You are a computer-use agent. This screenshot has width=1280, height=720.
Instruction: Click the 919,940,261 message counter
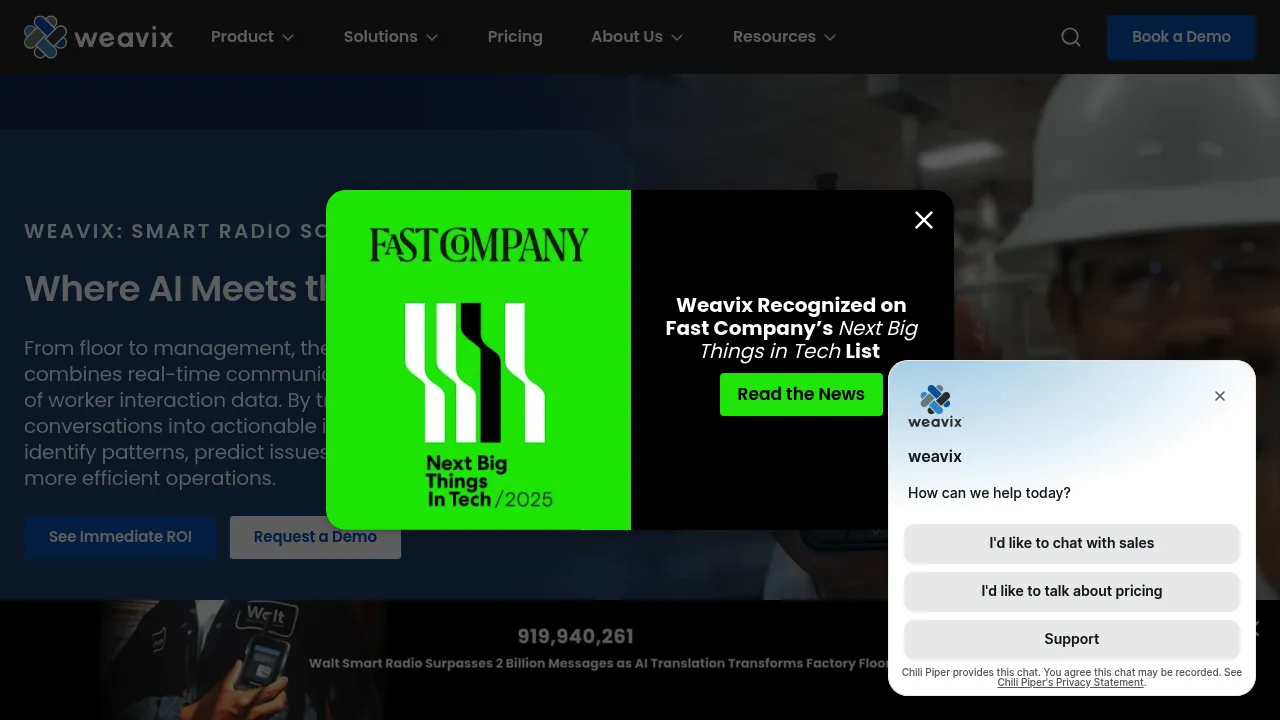click(575, 637)
